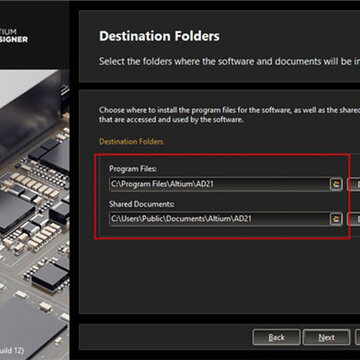
Task: Open folder browser for Program Files path
Action: (x=336, y=184)
